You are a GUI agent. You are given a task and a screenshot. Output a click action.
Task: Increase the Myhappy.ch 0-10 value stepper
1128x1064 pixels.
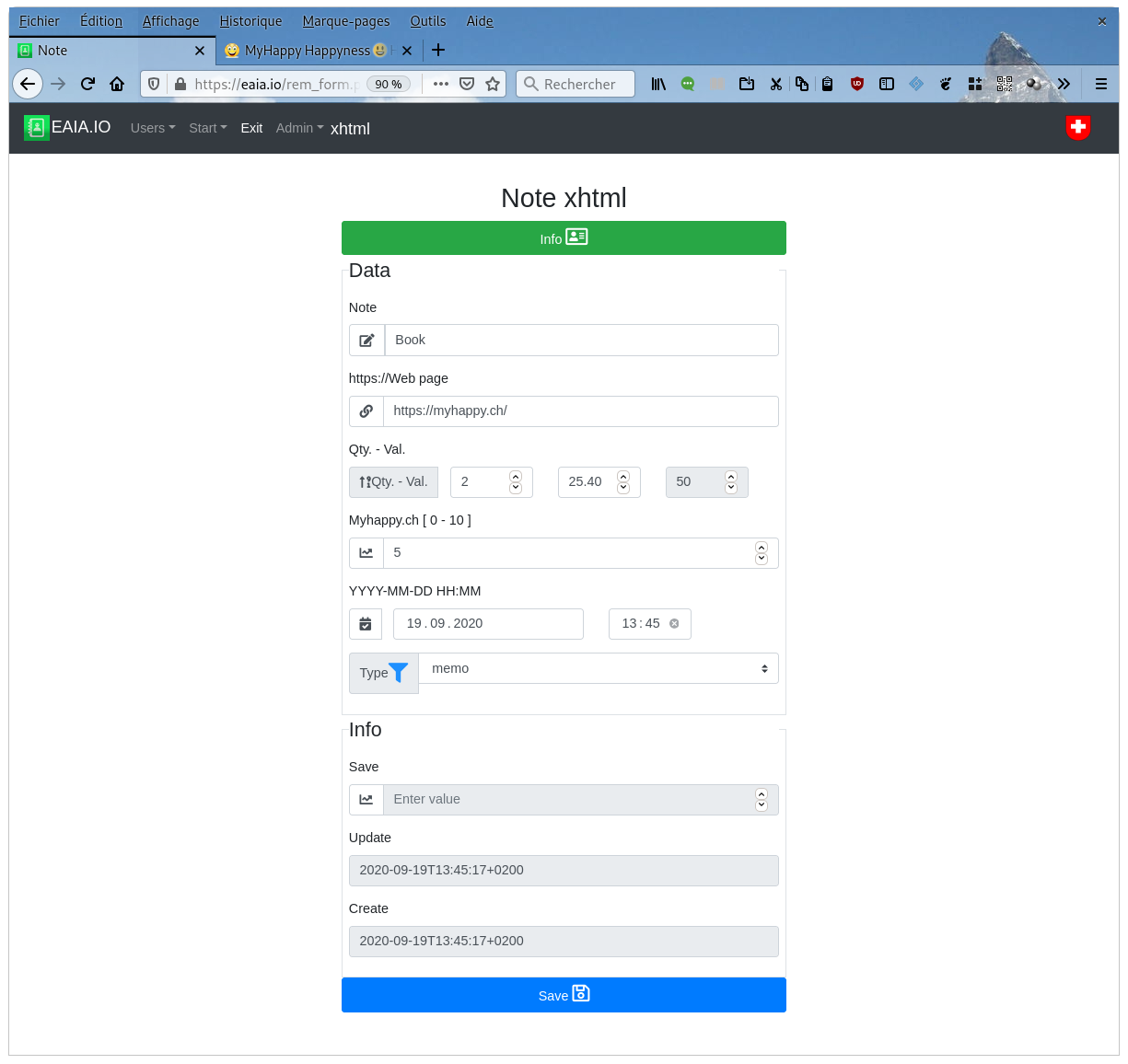coord(762,548)
